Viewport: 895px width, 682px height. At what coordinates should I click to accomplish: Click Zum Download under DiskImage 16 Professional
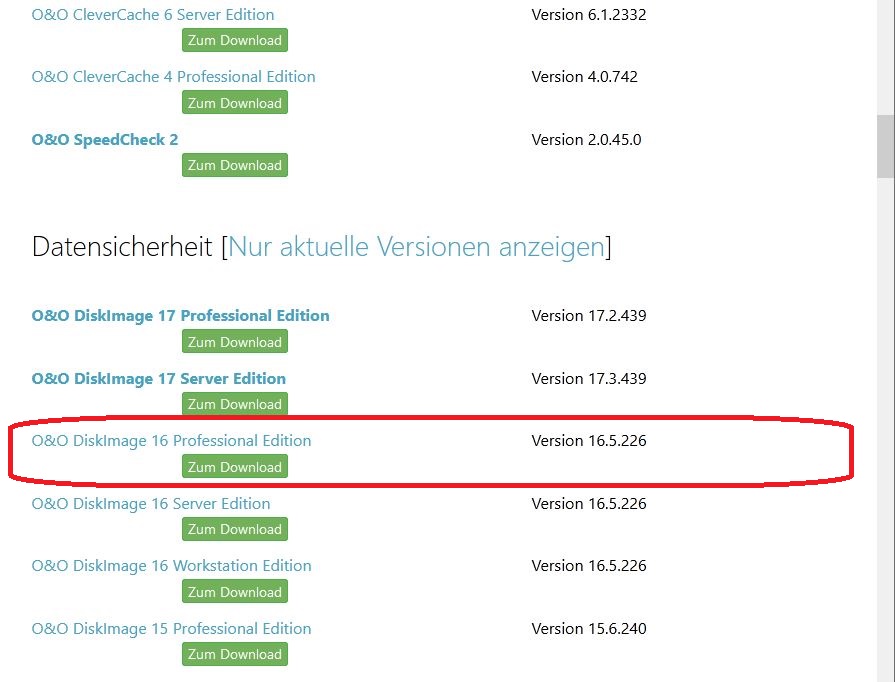click(235, 466)
